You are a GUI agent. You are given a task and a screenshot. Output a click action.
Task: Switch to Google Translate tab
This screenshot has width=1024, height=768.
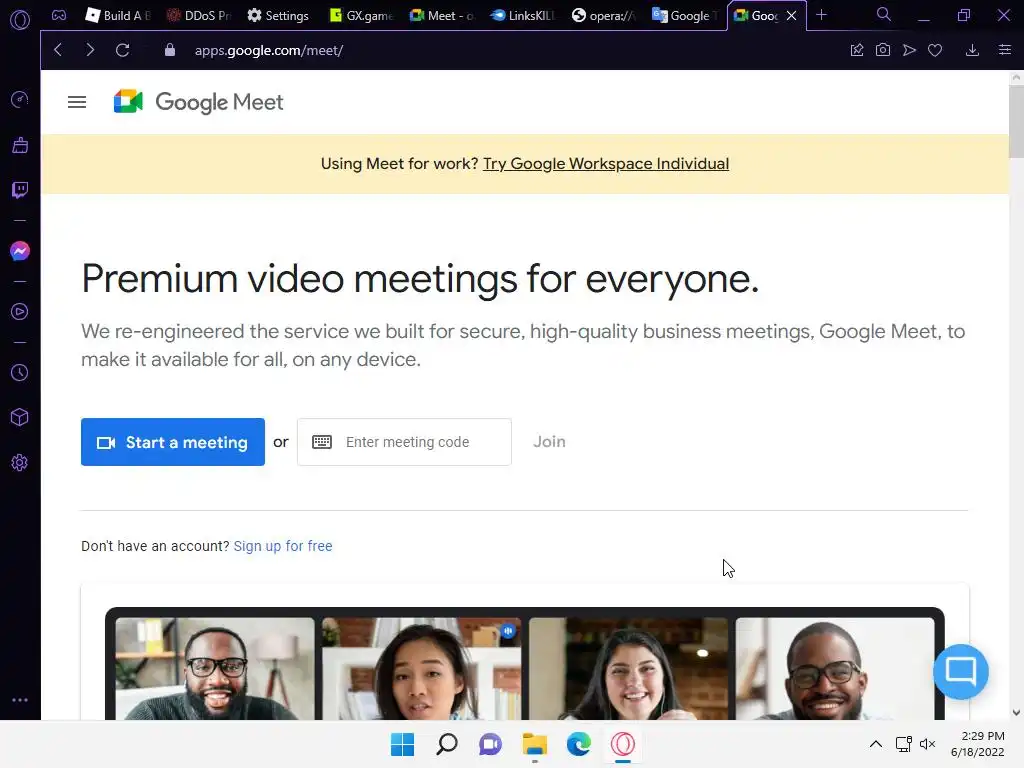684,16
